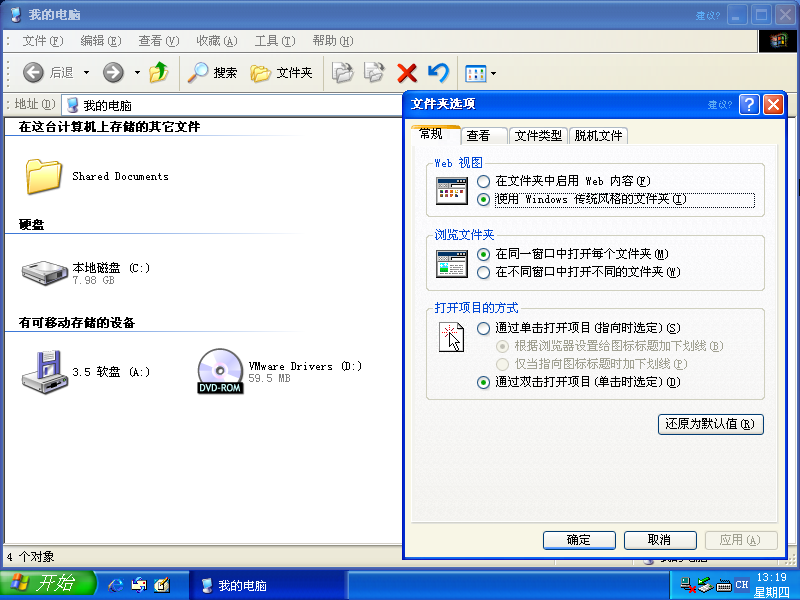The height and width of the screenshot is (600, 800).
Task: Open the Back button history dropdown arrow
Action: 86,72
